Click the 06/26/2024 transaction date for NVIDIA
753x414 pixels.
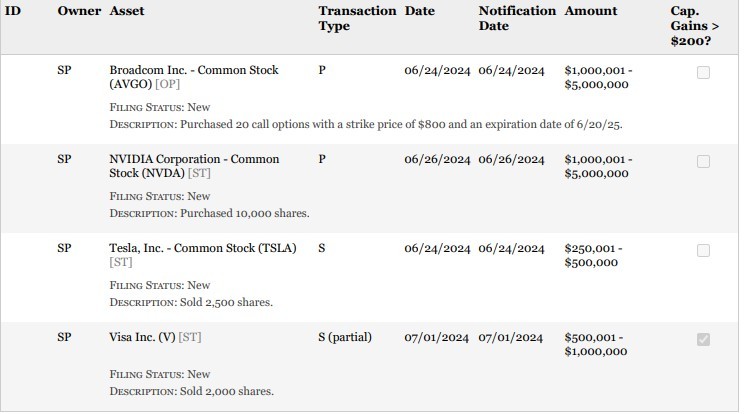[x=437, y=159]
